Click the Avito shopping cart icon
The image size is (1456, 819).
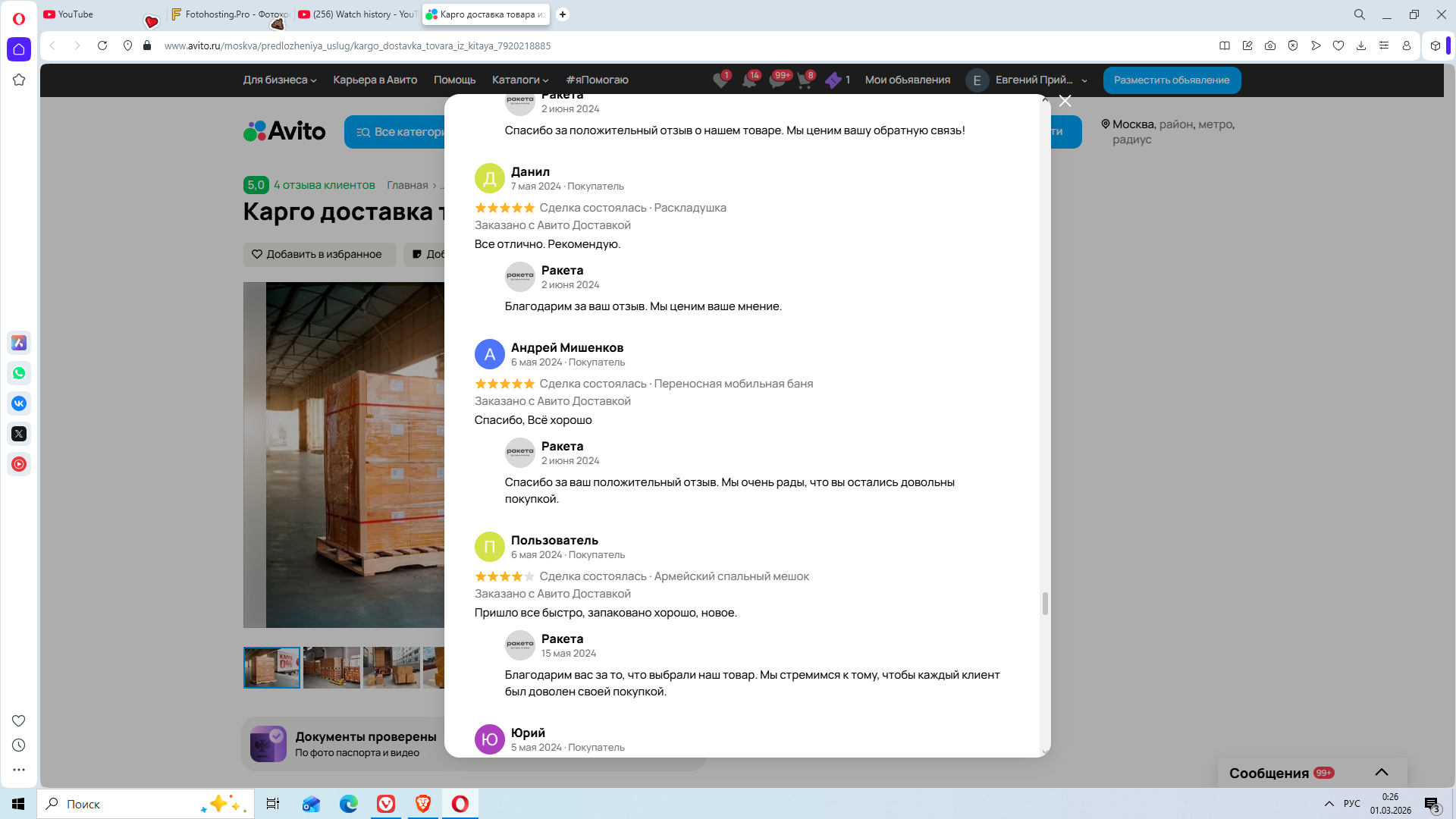coord(805,80)
